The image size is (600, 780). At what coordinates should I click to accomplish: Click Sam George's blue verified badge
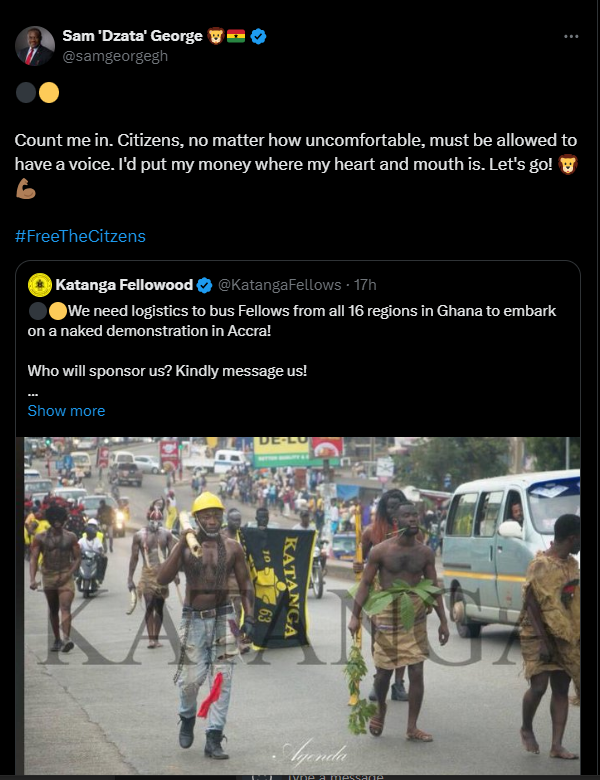click(x=258, y=37)
